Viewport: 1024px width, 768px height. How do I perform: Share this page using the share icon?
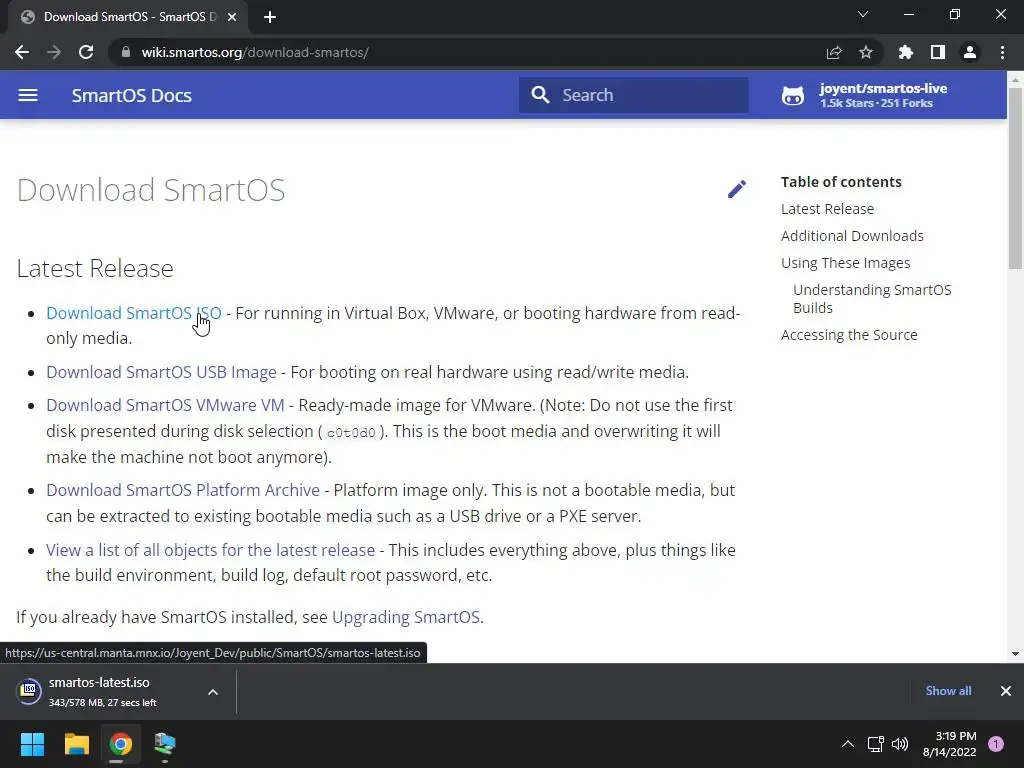click(834, 52)
